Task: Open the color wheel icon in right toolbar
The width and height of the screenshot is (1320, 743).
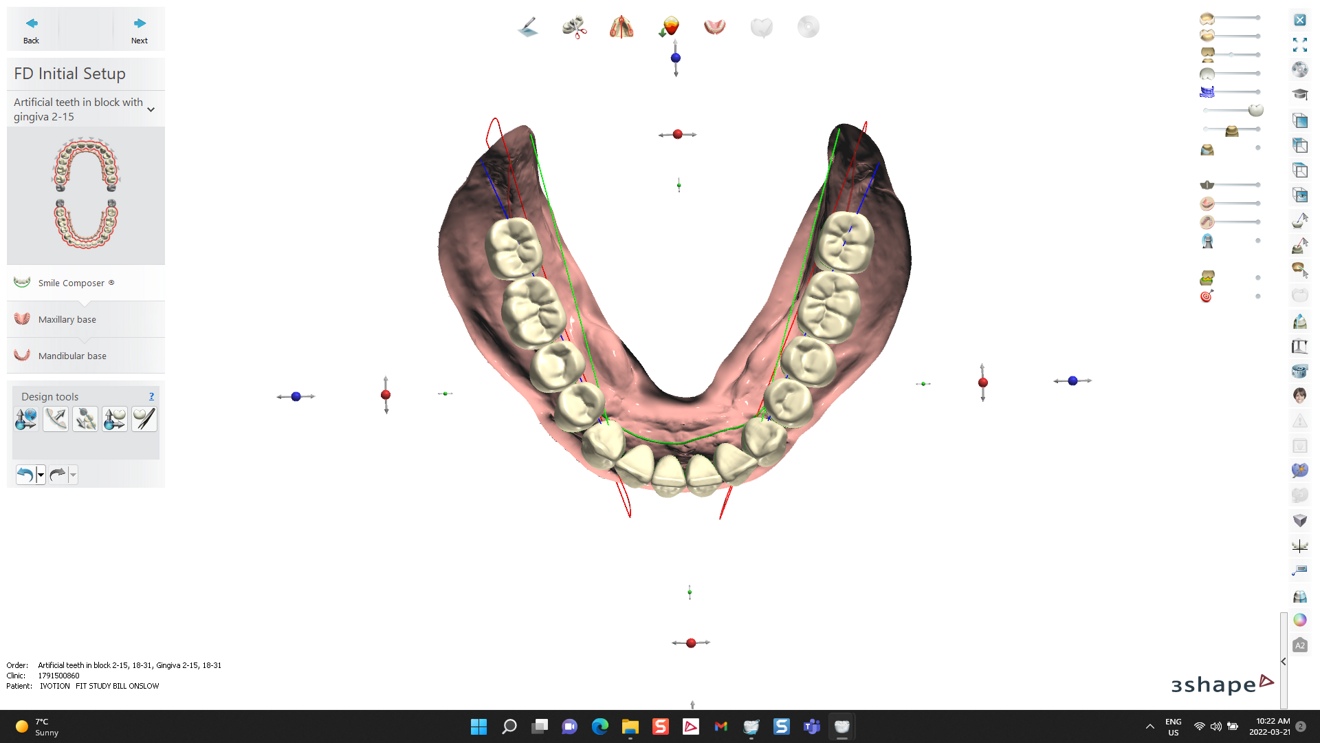Action: coord(1299,620)
